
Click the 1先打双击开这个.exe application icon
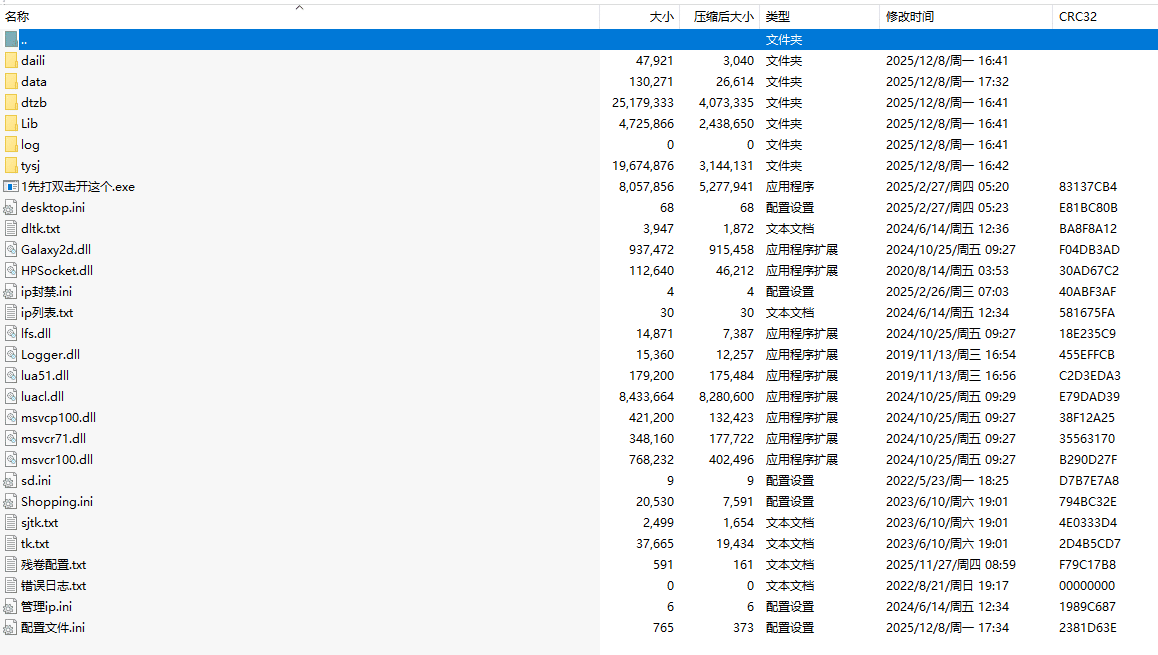[11, 186]
